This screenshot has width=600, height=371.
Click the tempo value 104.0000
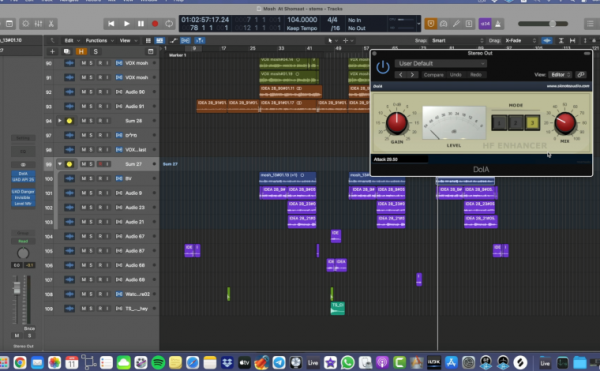pyautogui.click(x=302, y=20)
